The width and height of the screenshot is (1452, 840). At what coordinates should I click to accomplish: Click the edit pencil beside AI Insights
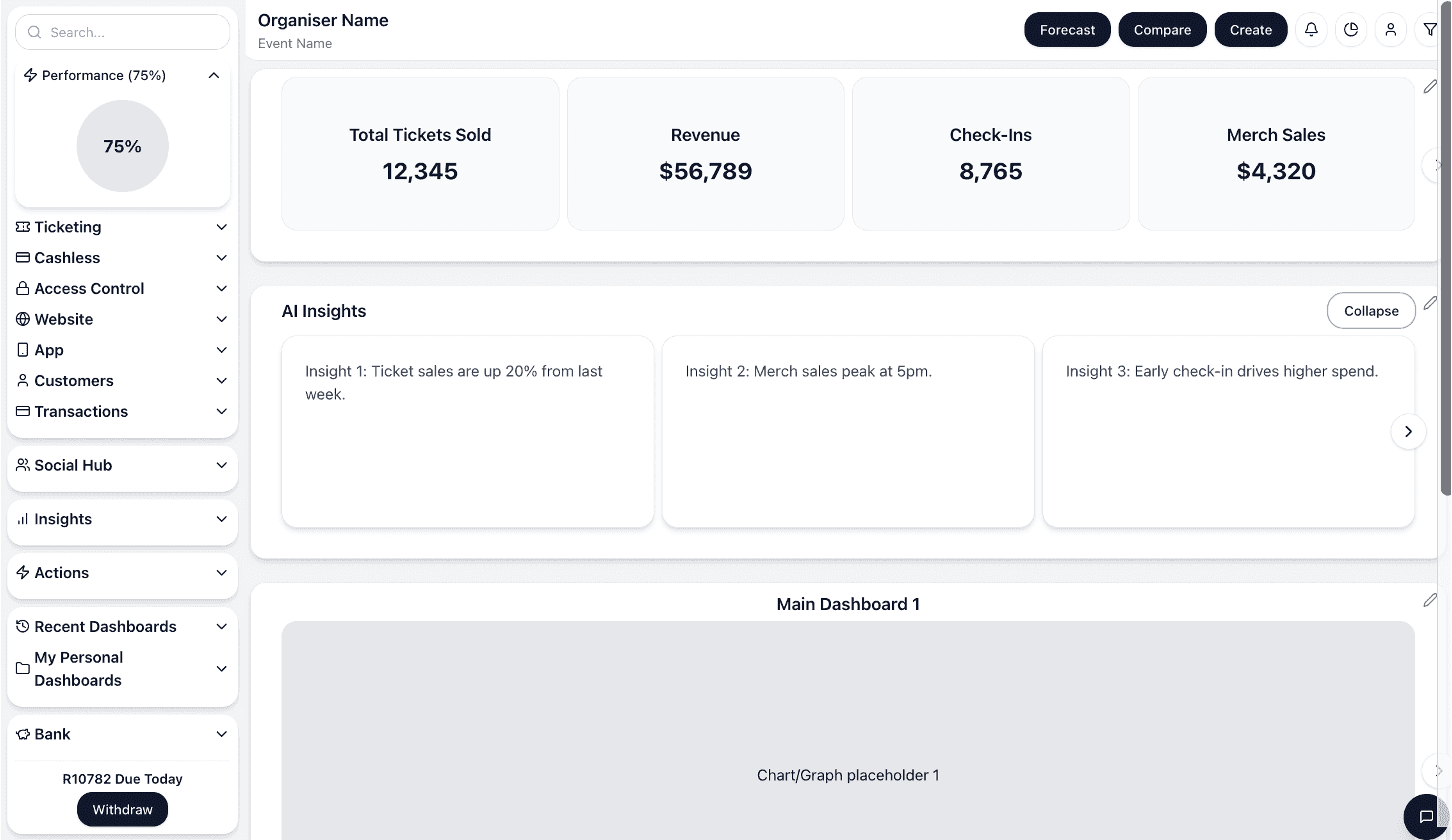[x=1430, y=302]
